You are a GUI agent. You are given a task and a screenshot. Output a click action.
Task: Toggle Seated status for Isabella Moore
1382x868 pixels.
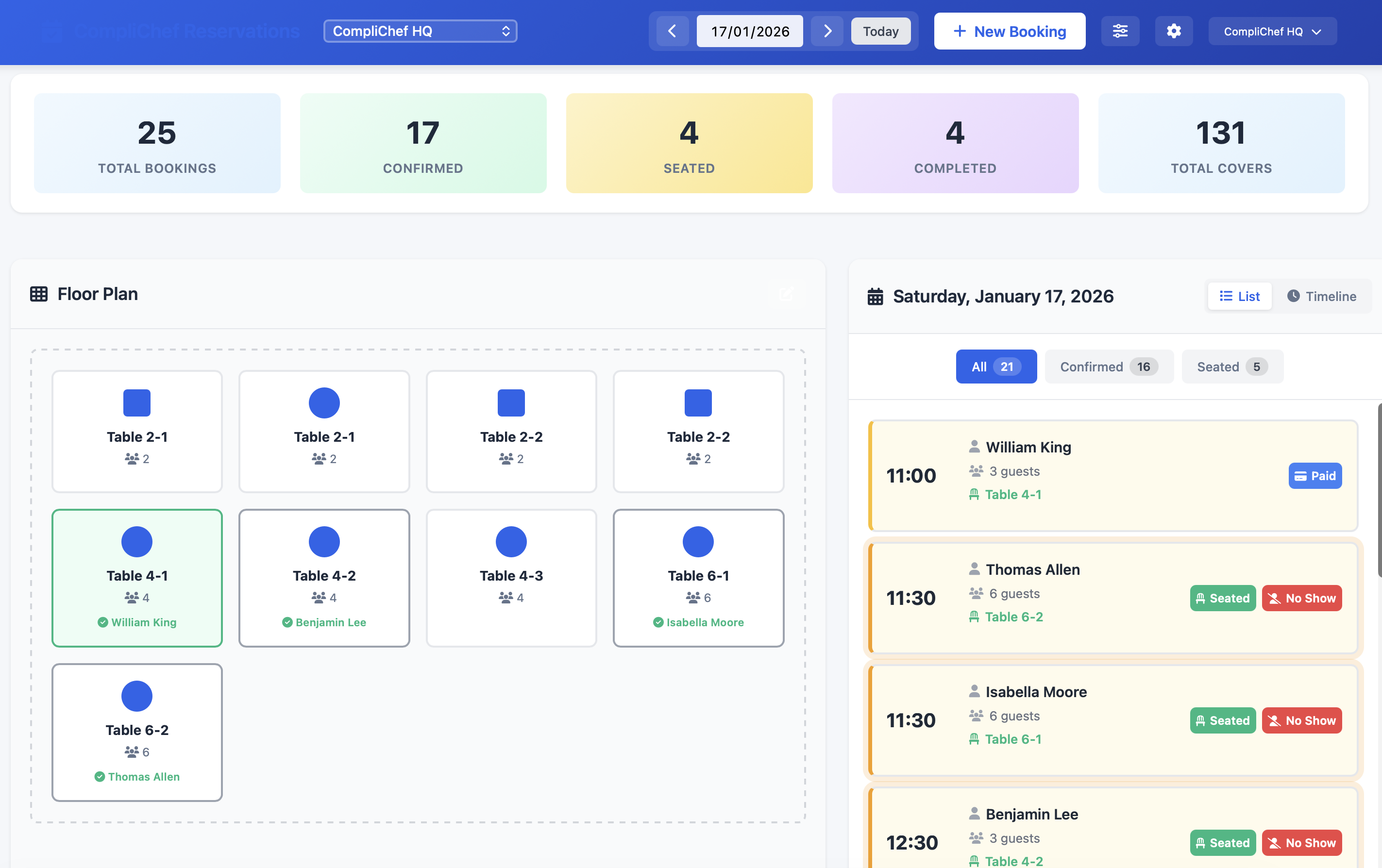[x=1223, y=720]
